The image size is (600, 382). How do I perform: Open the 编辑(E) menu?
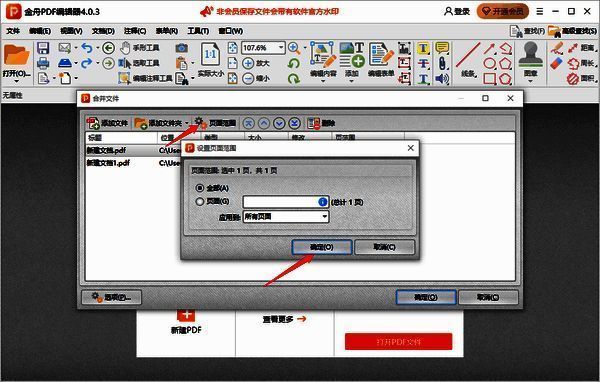[40, 31]
